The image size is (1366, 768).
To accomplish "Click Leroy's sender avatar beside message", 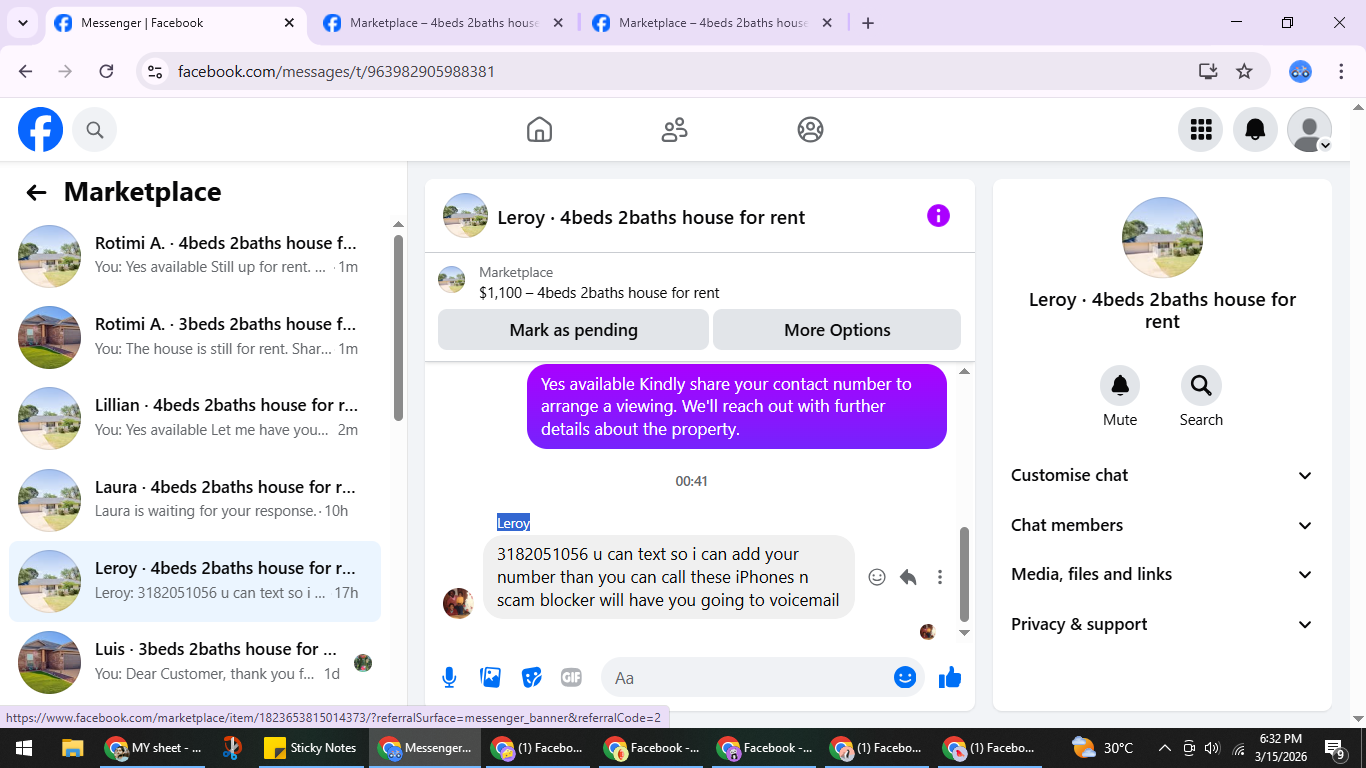I will [x=458, y=603].
